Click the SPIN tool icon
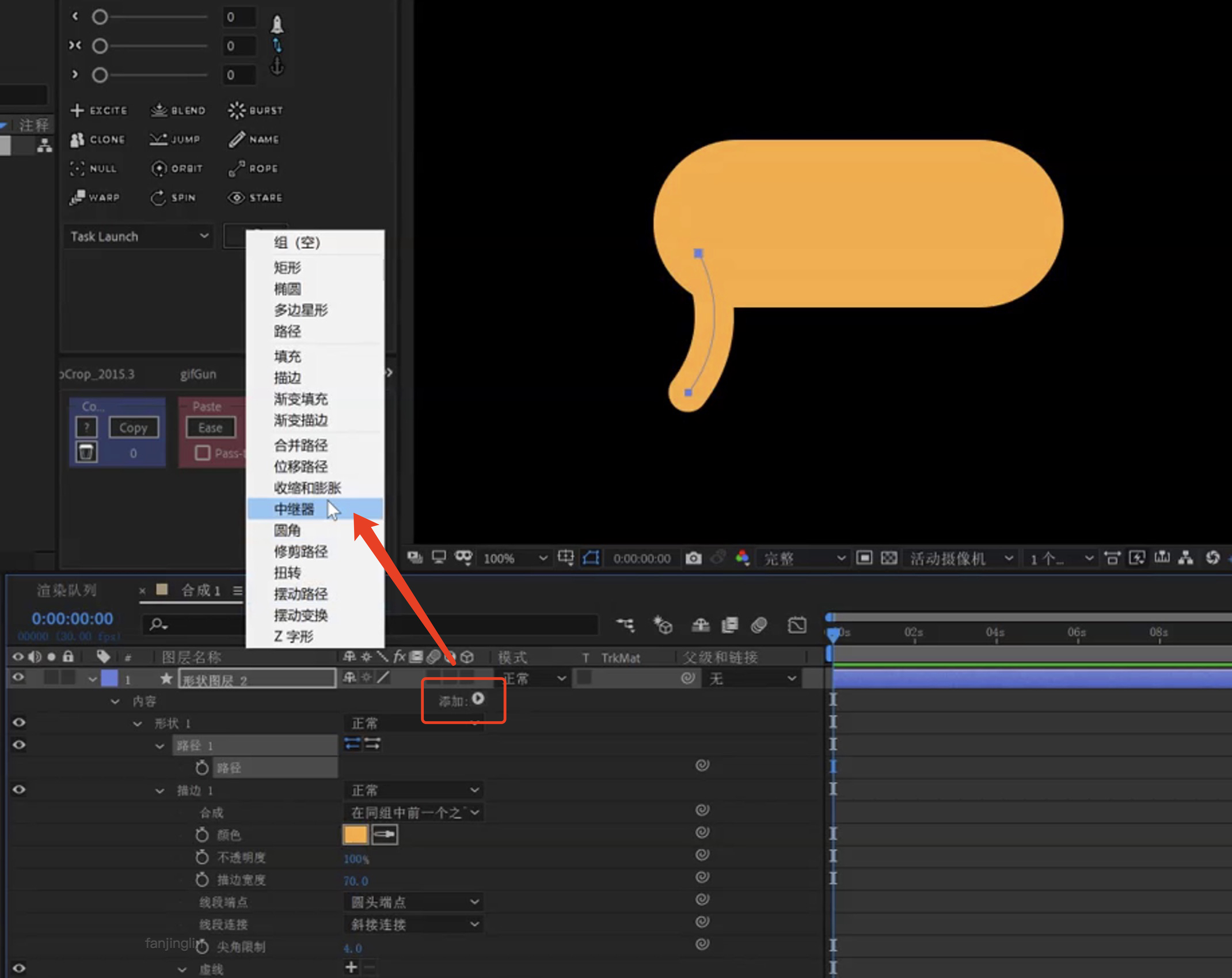 point(158,198)
